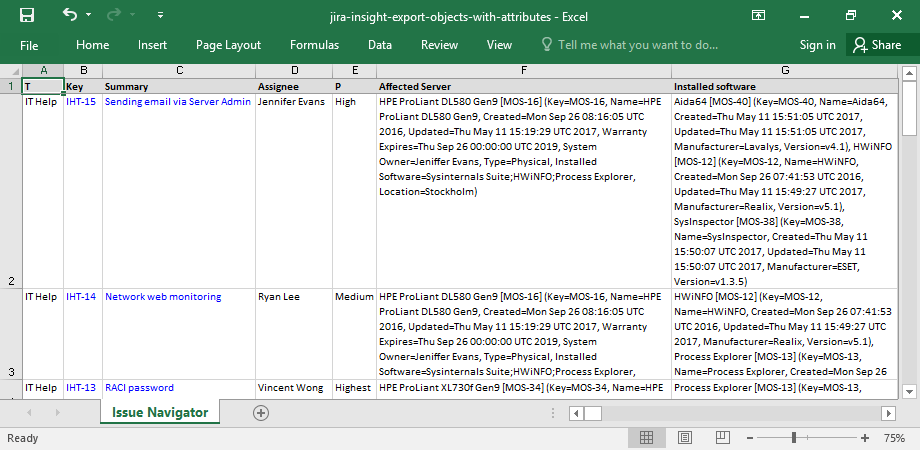Open 'Network web monitoring' summary link

(x=163, y=296)
